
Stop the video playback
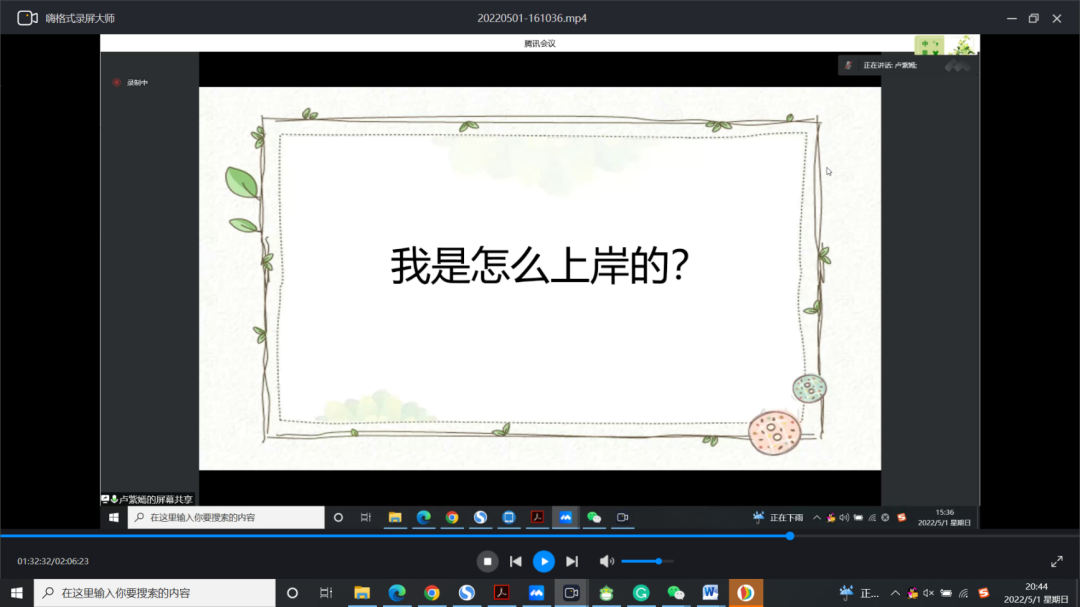(487, 561)
